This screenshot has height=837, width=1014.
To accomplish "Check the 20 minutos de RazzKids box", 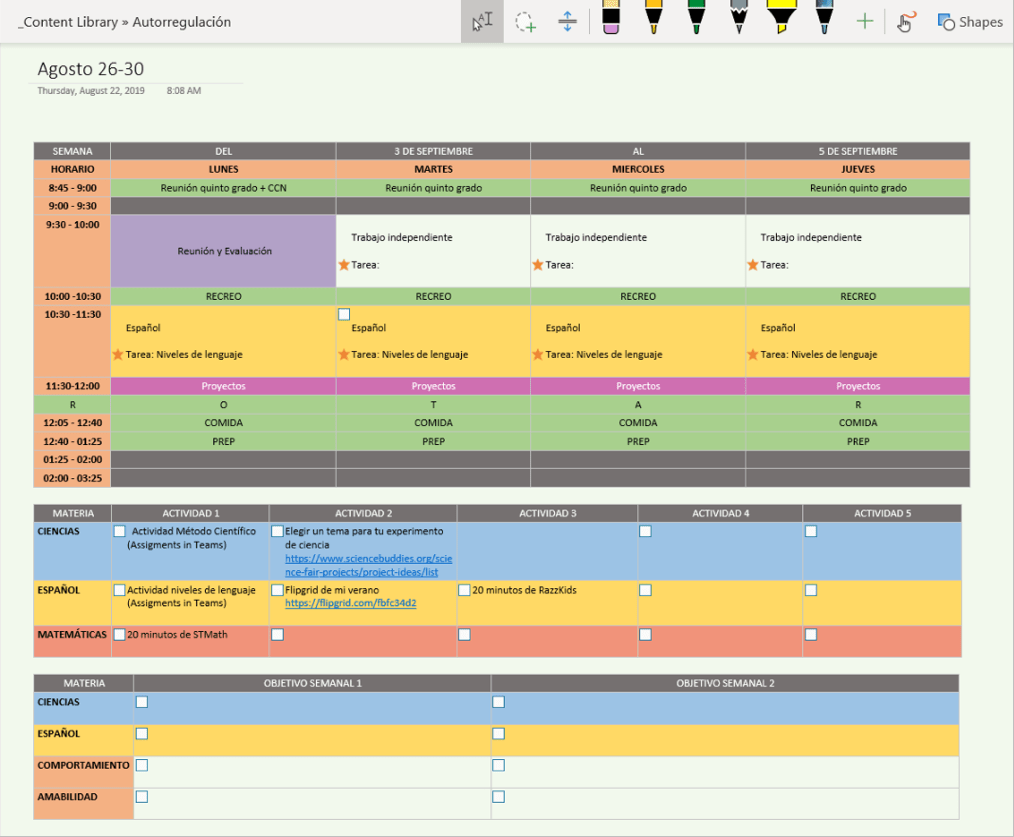I will 464,590.
